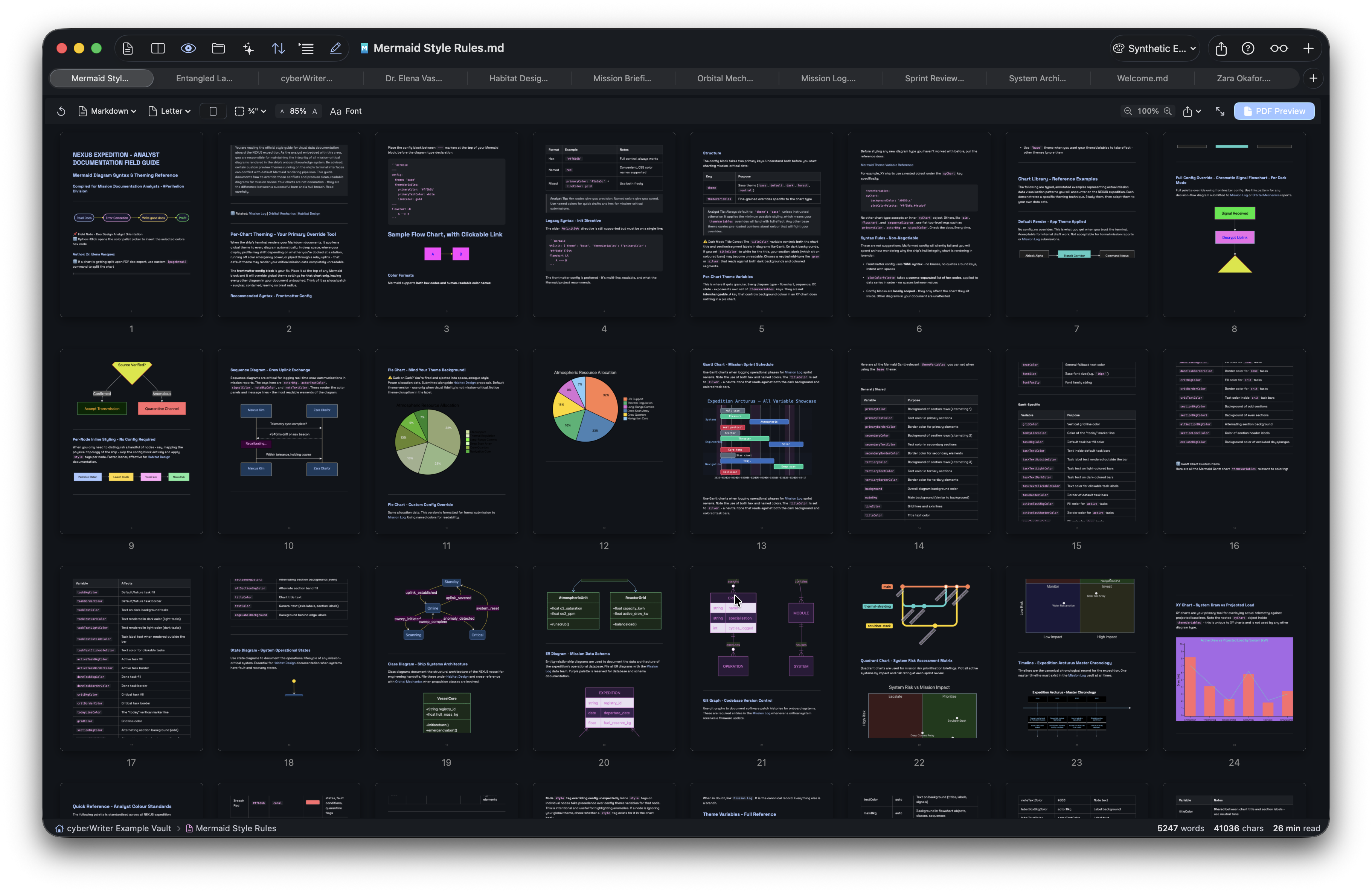Toggle the page orientation control
The width and height of the screenshot is (1372, 893).
point(213,111)
